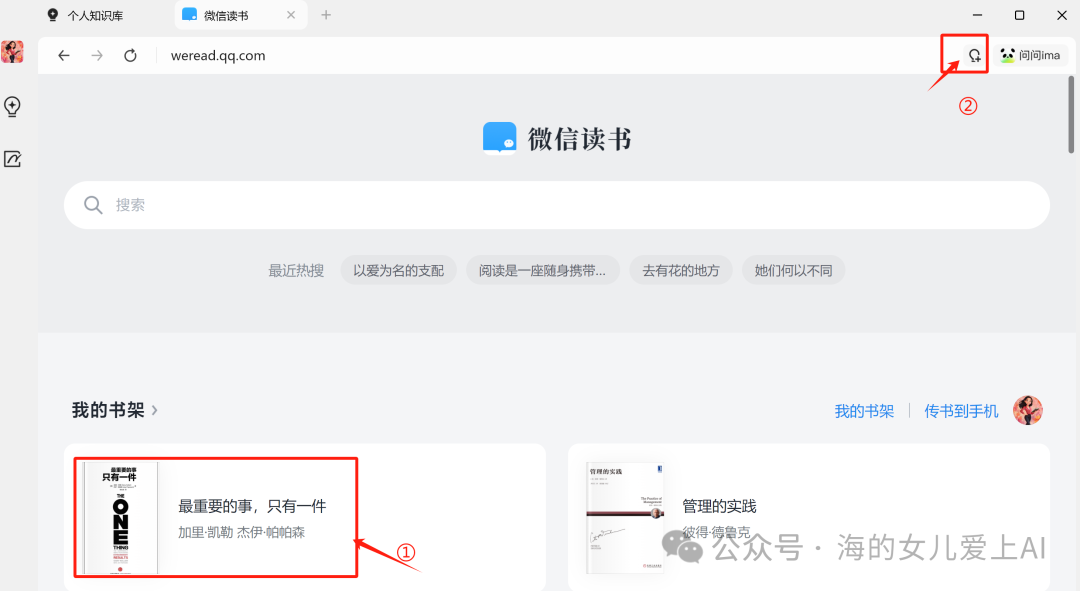This screenshot has width=1080, height=591.
Task: Click the profile avatar beside 传书到手机
Action: 1028,411
